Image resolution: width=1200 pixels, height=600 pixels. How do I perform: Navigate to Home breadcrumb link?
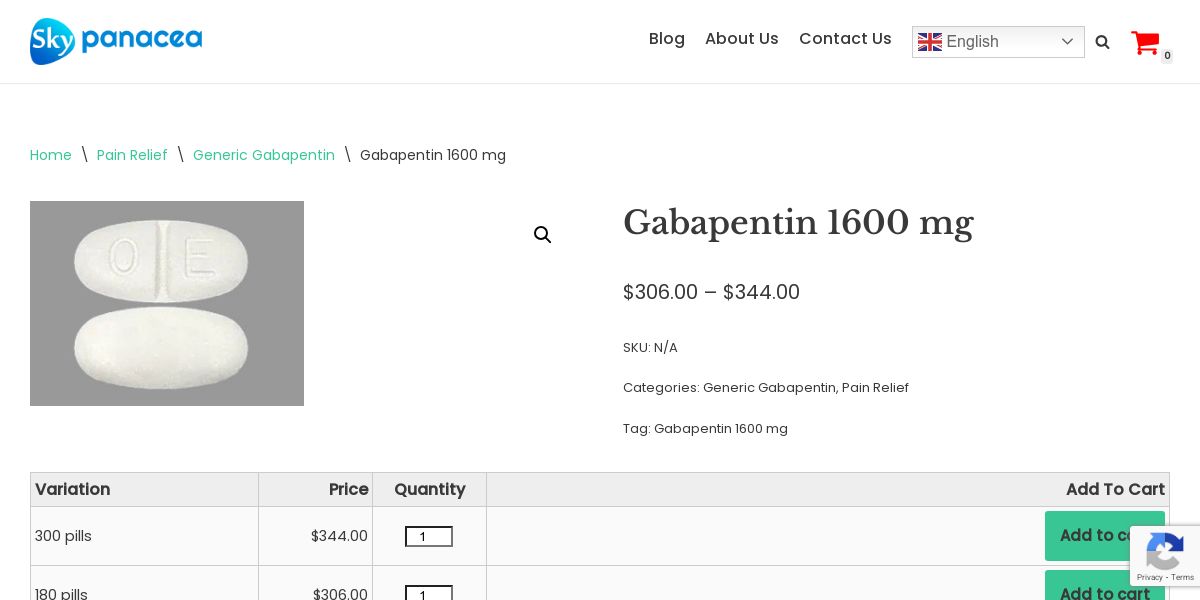coord(51,155)
